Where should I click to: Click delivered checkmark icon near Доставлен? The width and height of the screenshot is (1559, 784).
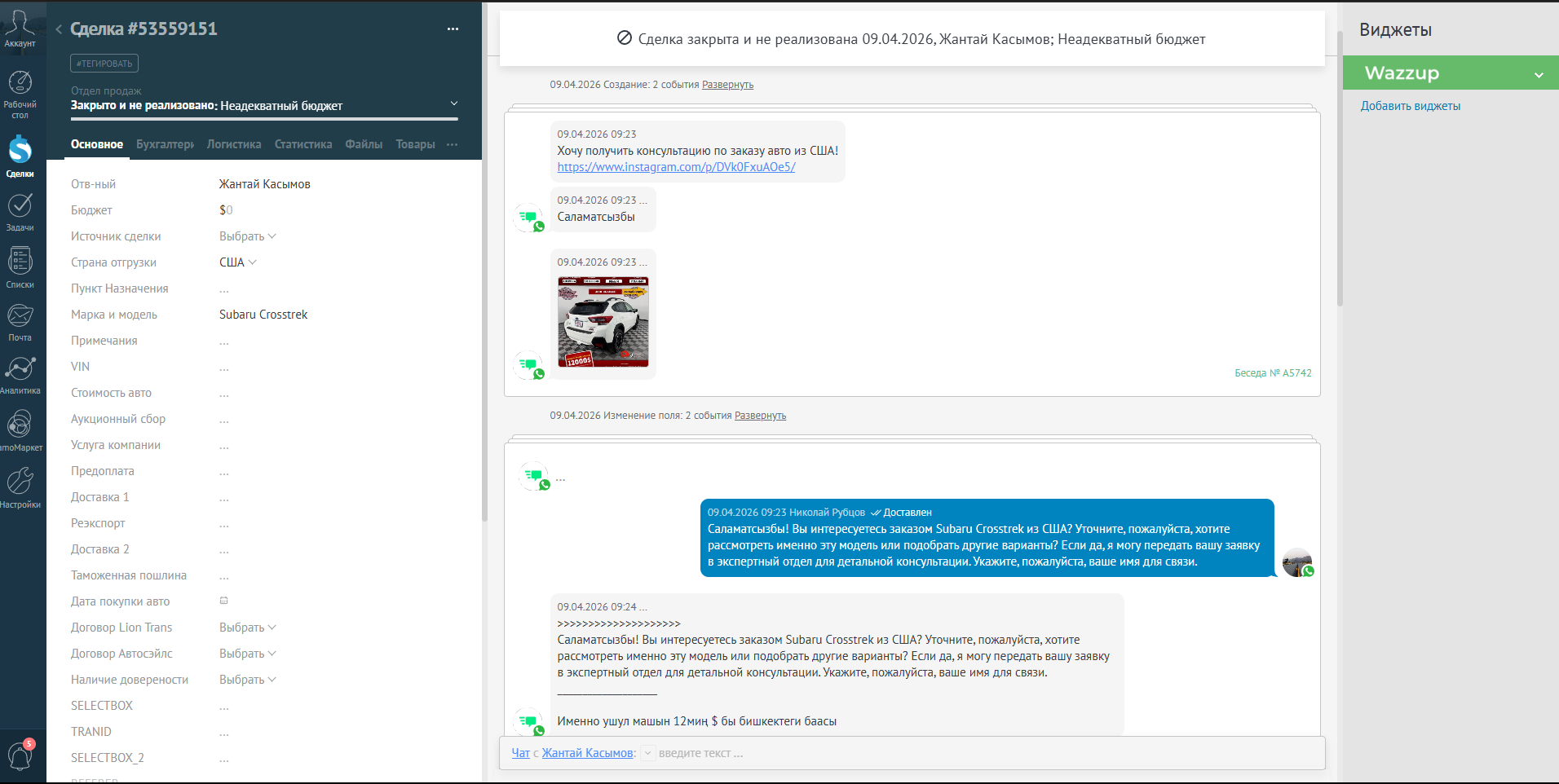point(876,513)
